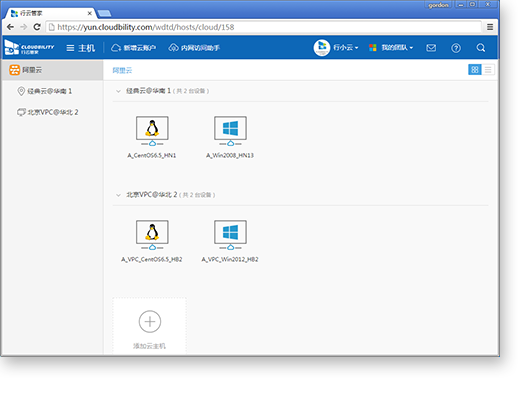Click the 新增云账户 button

pos(133,48)
